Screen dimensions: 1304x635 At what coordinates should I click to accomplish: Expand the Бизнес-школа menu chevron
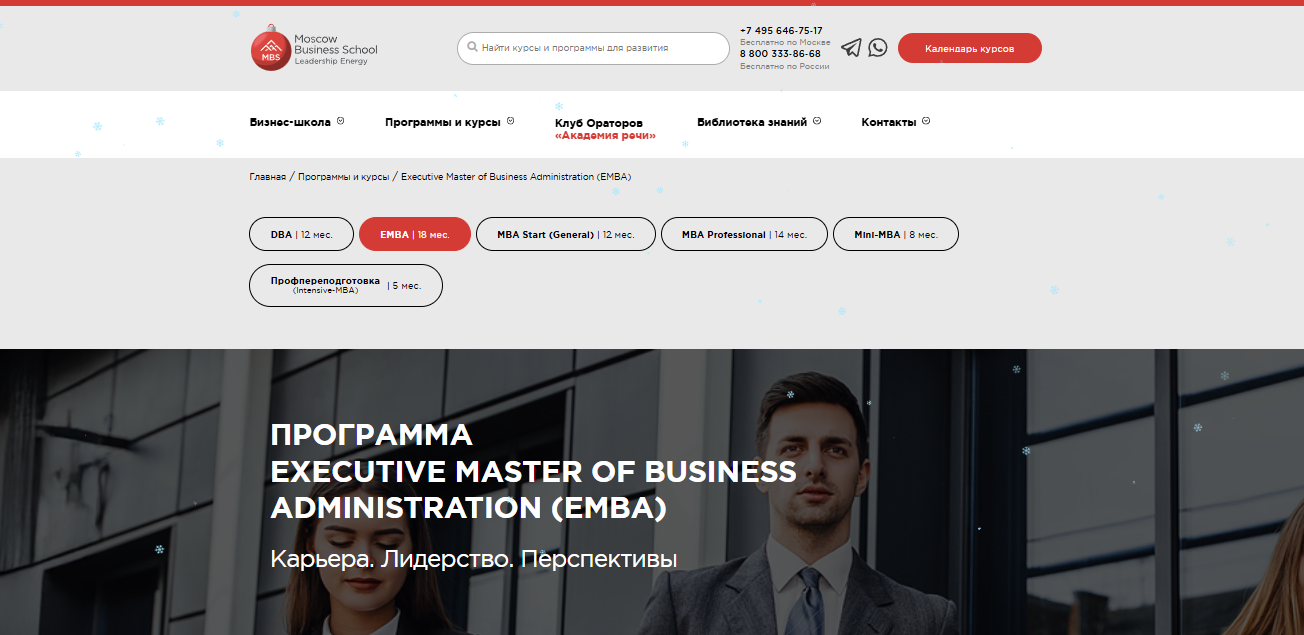point(341,121)
